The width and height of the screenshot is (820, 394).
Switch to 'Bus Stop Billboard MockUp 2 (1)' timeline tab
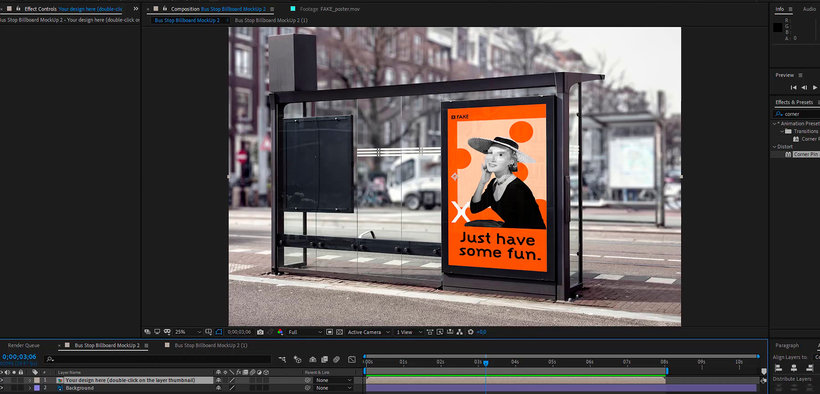(211, 345)
